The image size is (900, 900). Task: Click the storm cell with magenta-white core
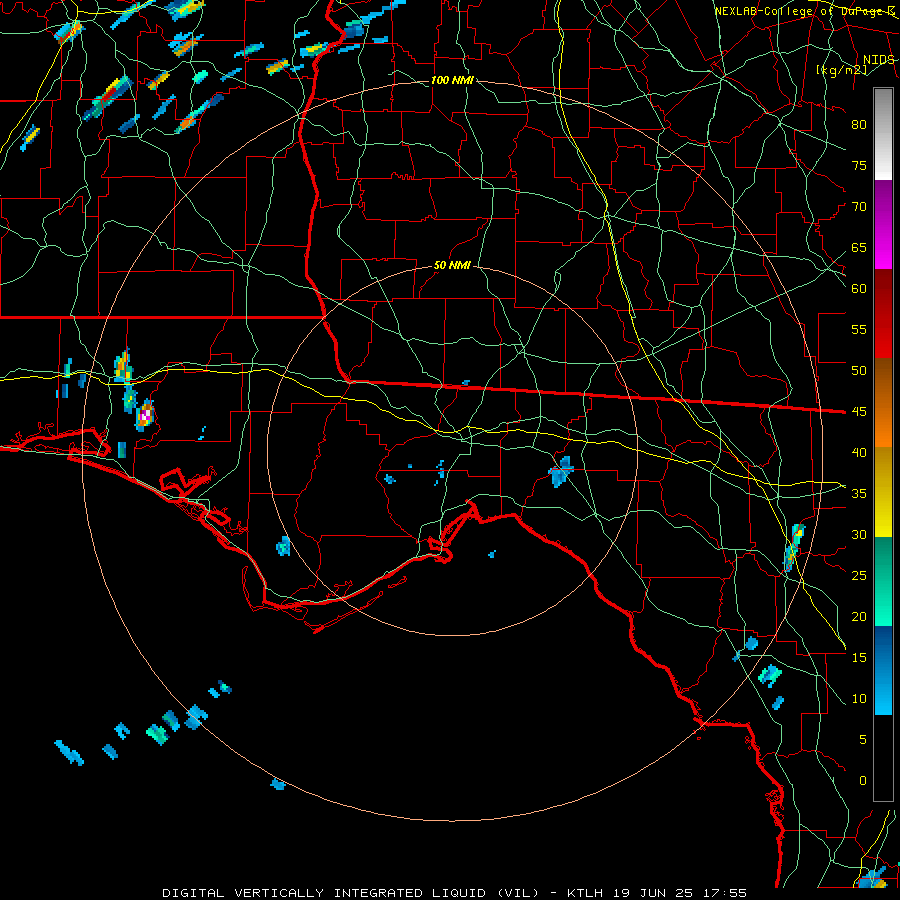(x=145, y=415)
